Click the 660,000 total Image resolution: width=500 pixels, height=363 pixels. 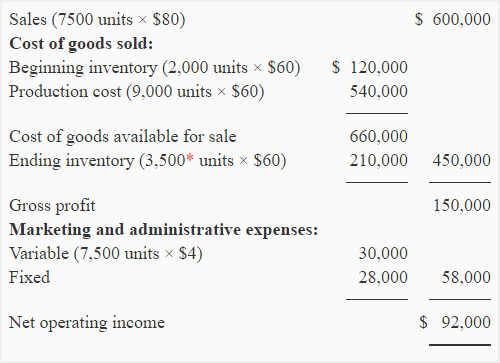pyautogui.click(x=379, y=136)
